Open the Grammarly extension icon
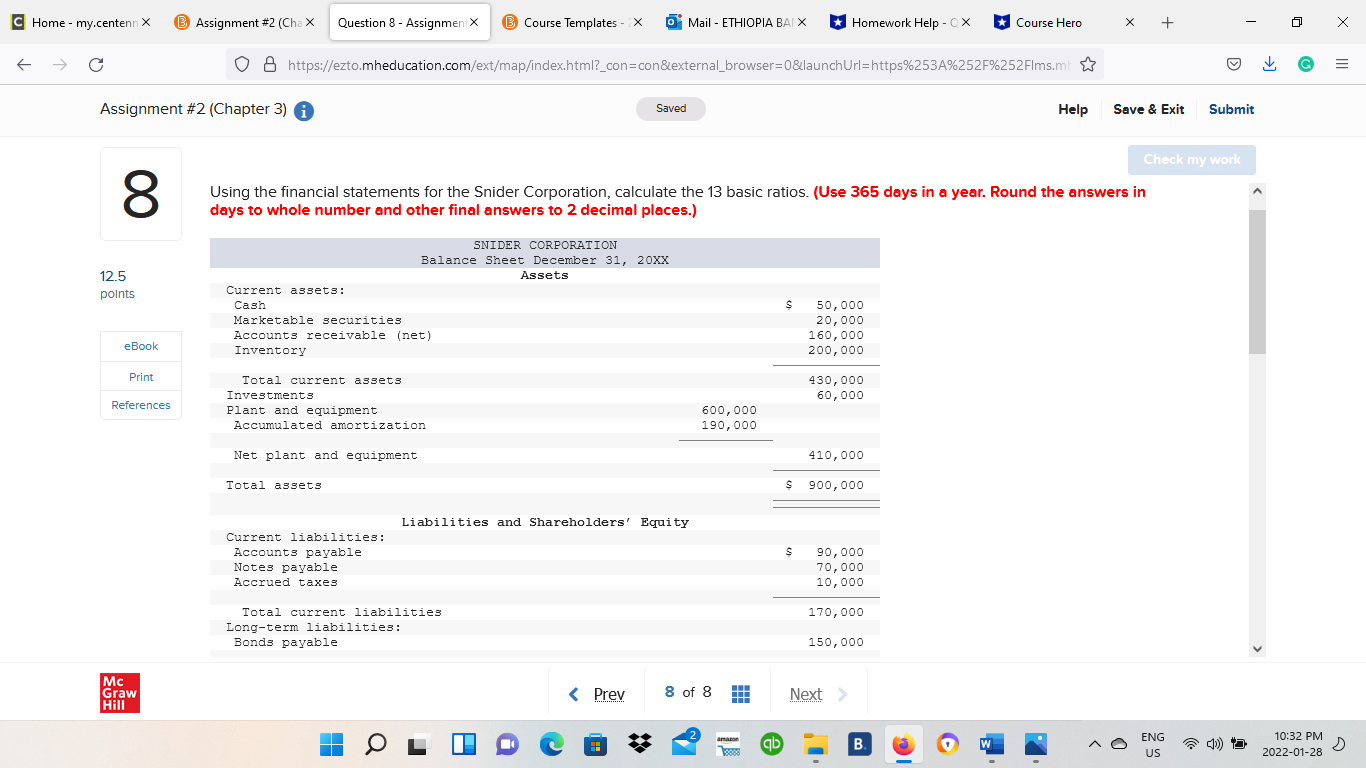 [x=1305, y=66]
